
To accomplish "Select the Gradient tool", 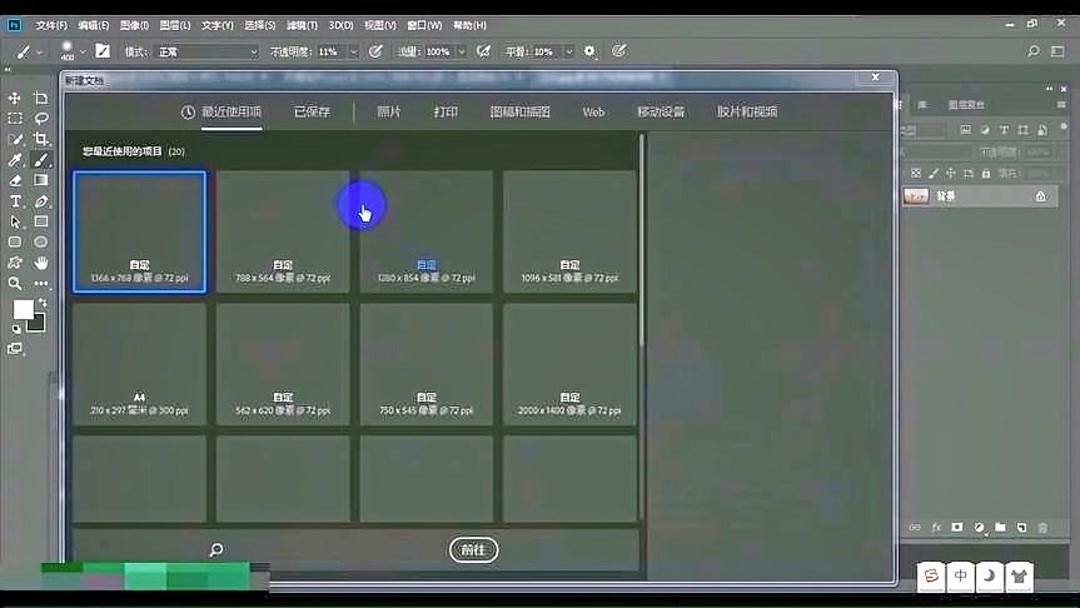I will (40, 179).
